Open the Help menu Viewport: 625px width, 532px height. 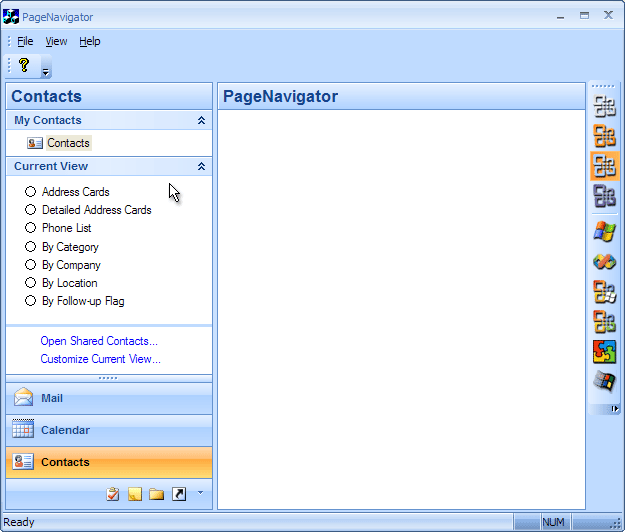[x=90, y=41]
